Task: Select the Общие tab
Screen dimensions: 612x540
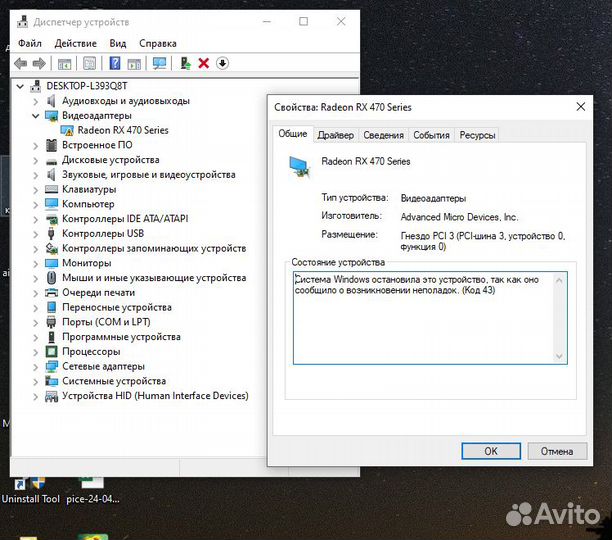Action: pos(293,134)
